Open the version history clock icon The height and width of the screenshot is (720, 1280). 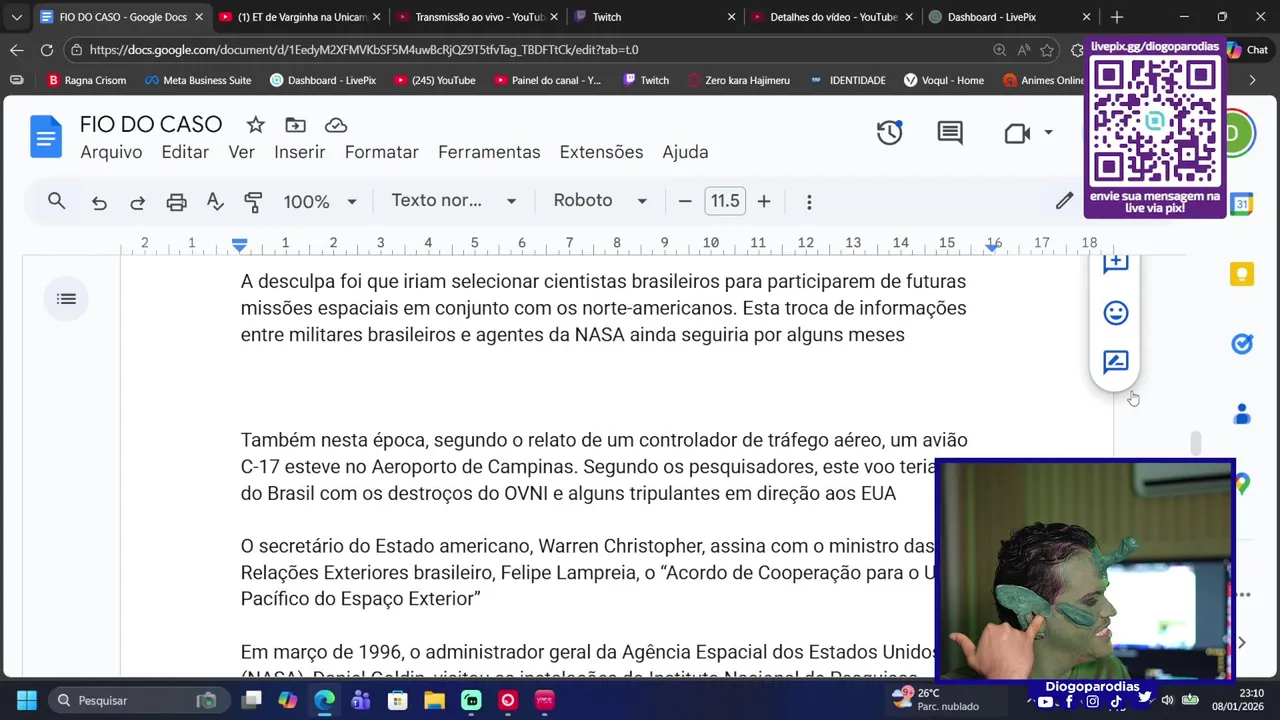[889, 133]
